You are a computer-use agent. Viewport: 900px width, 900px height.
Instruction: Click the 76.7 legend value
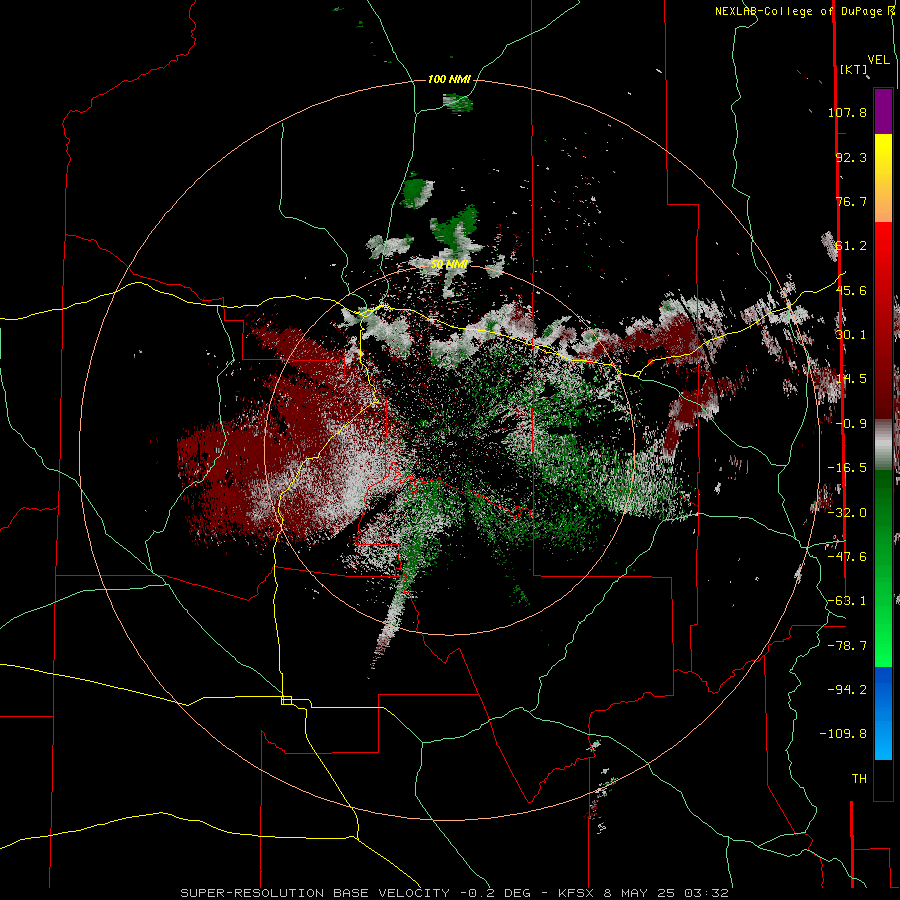coord(851,201)
